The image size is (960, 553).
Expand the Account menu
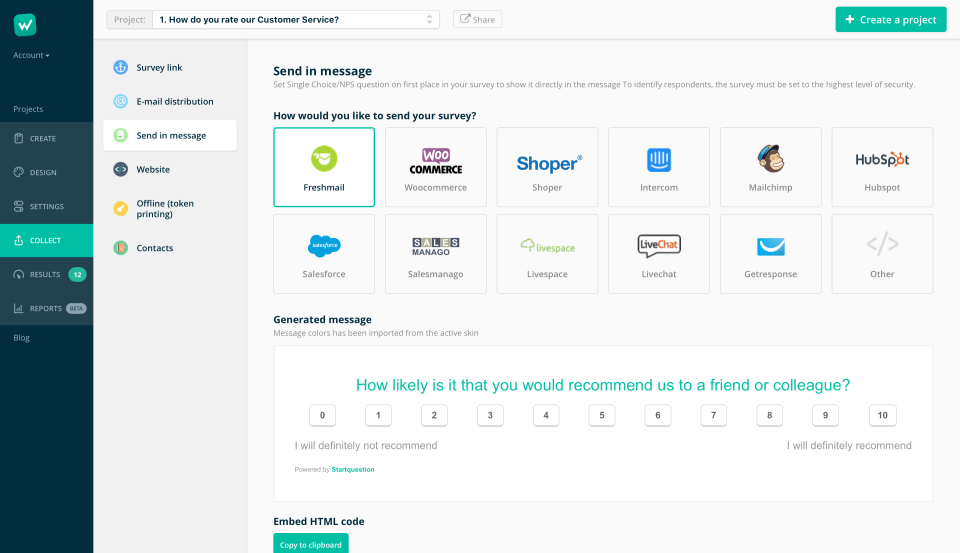pos(31,55)
